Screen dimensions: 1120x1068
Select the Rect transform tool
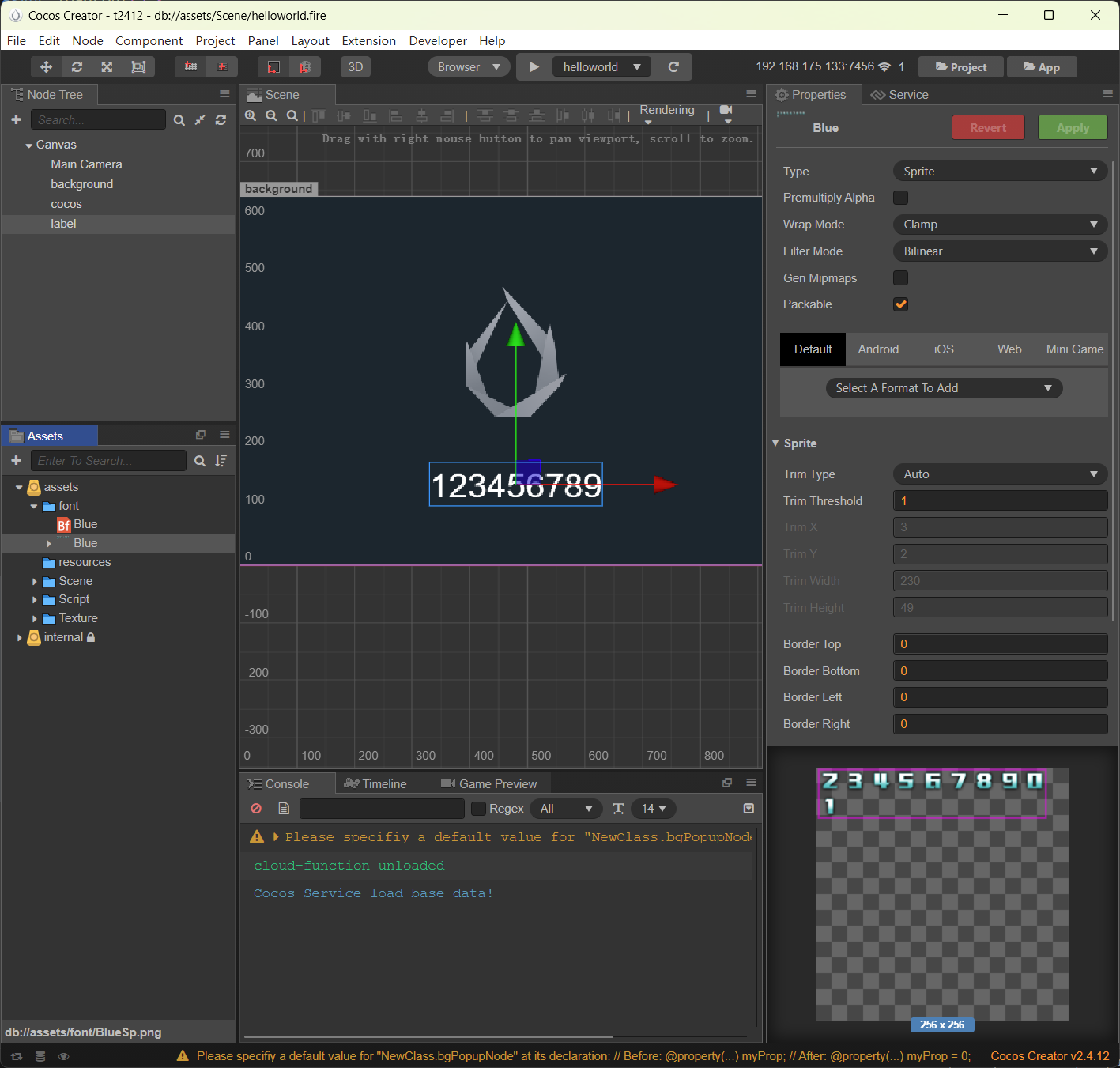(x=138, y=67)
